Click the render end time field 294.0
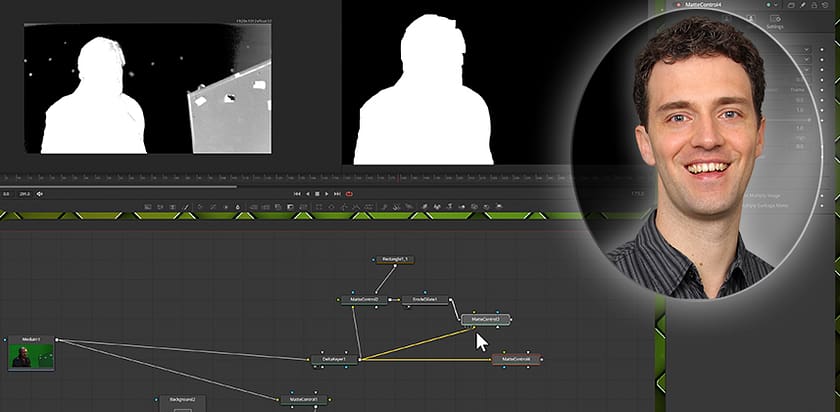Screen dimensions: 840x412 tap(25, 194)
